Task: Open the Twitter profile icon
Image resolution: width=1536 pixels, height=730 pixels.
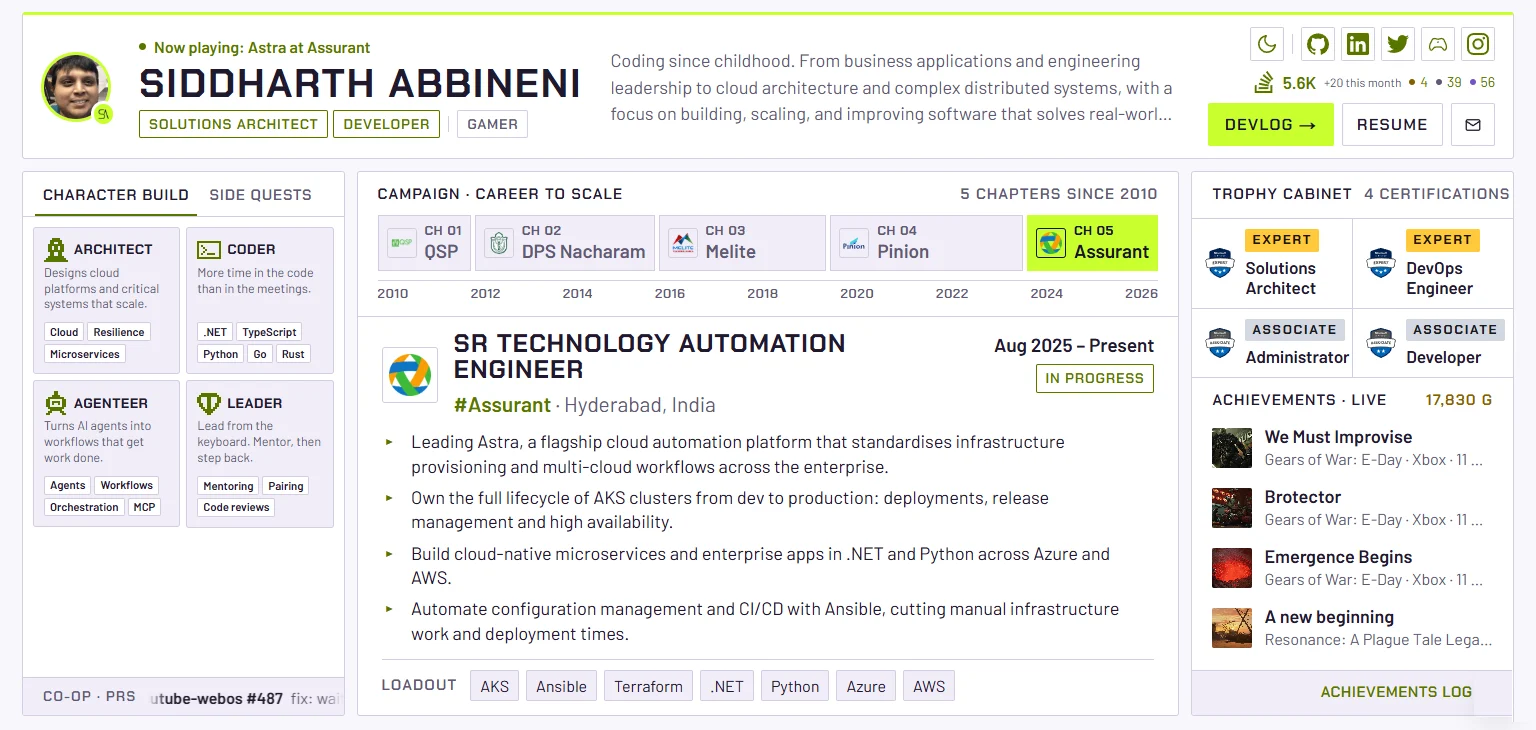Action: (1398, 44)
